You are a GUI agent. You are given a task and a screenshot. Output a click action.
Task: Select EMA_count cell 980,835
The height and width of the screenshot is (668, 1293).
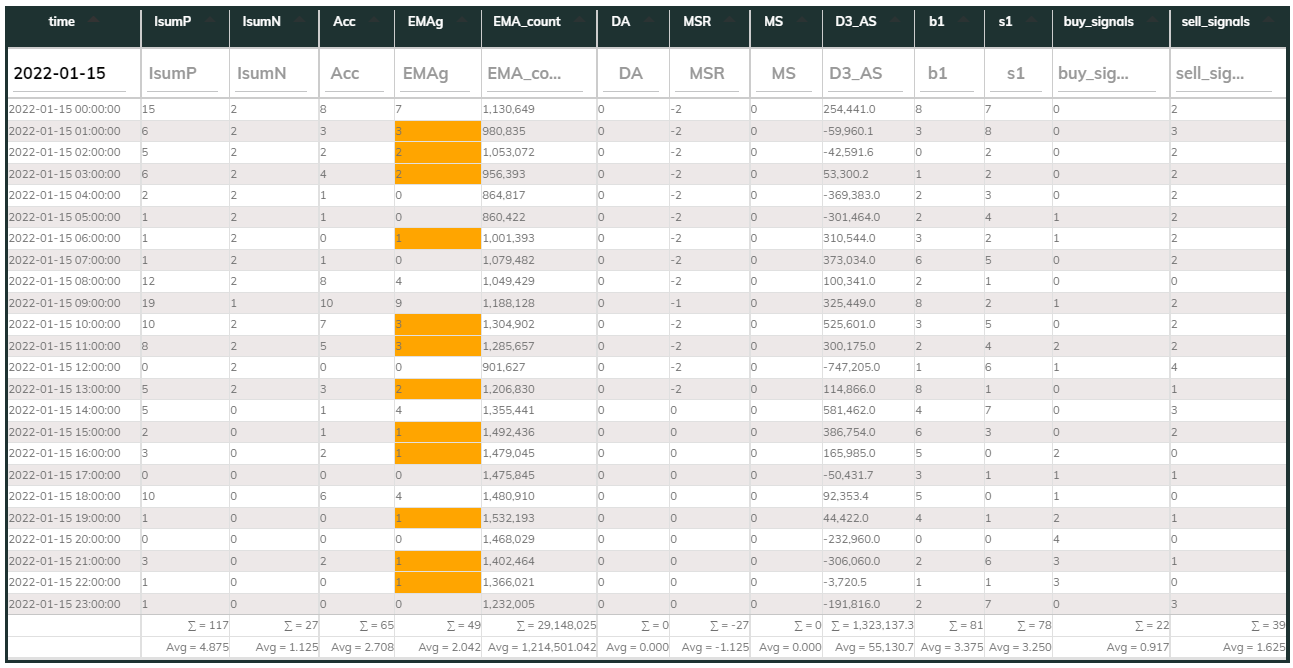(x=539, y=131)
